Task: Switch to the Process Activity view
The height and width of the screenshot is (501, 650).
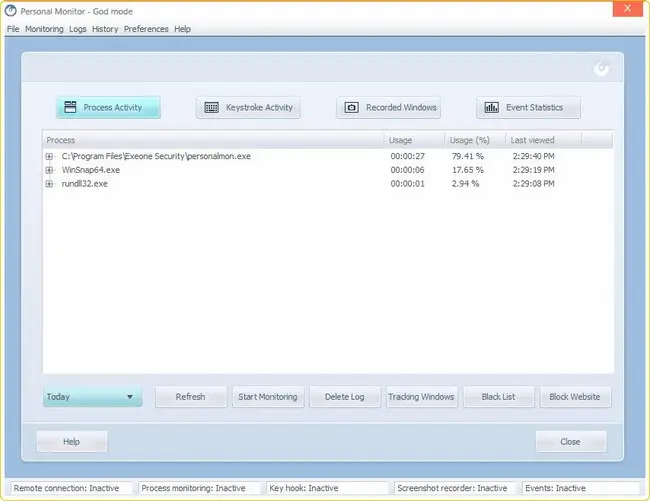Action: click(108, 107)
